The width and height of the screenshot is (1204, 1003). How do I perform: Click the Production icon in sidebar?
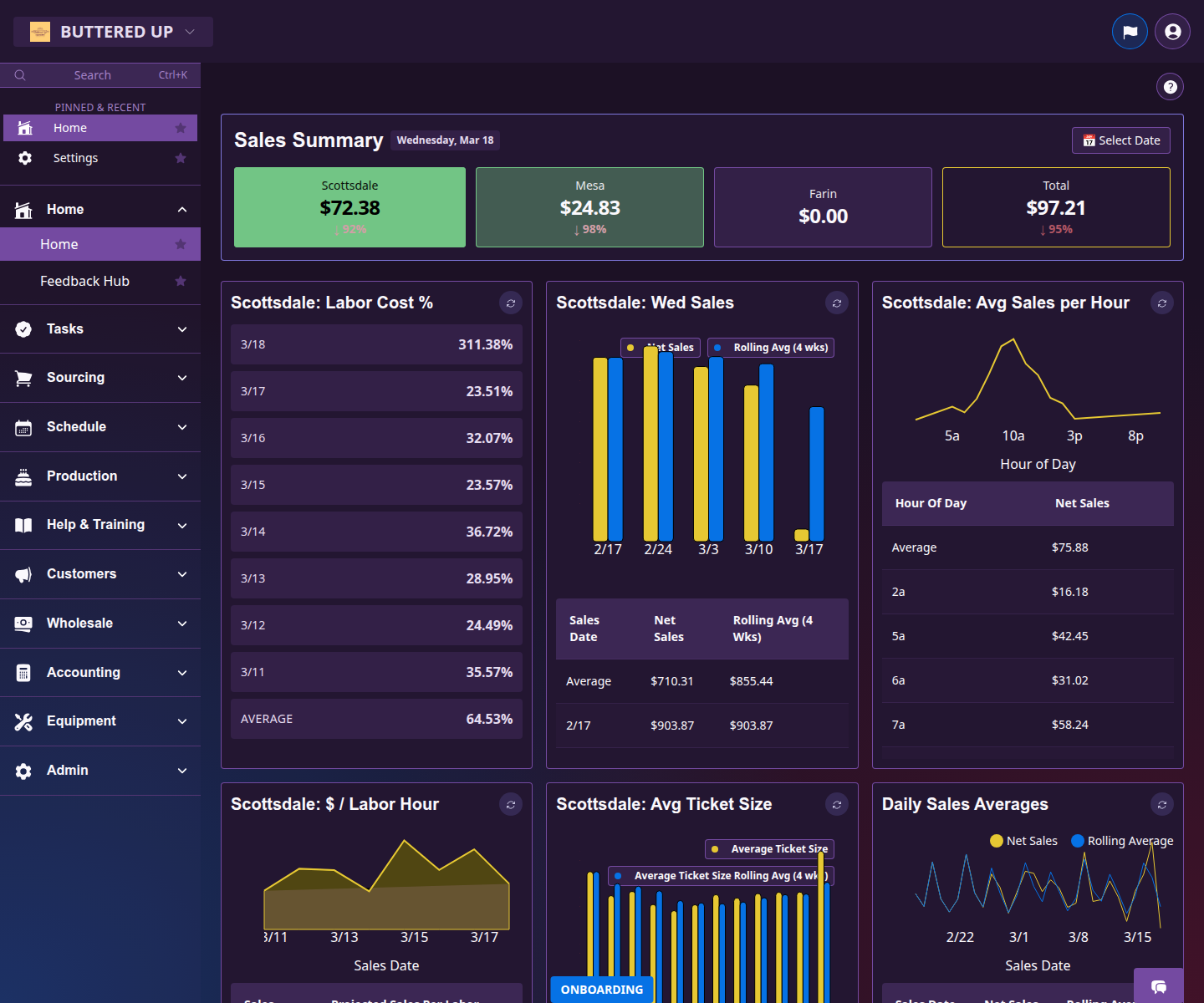pos(24,476)
